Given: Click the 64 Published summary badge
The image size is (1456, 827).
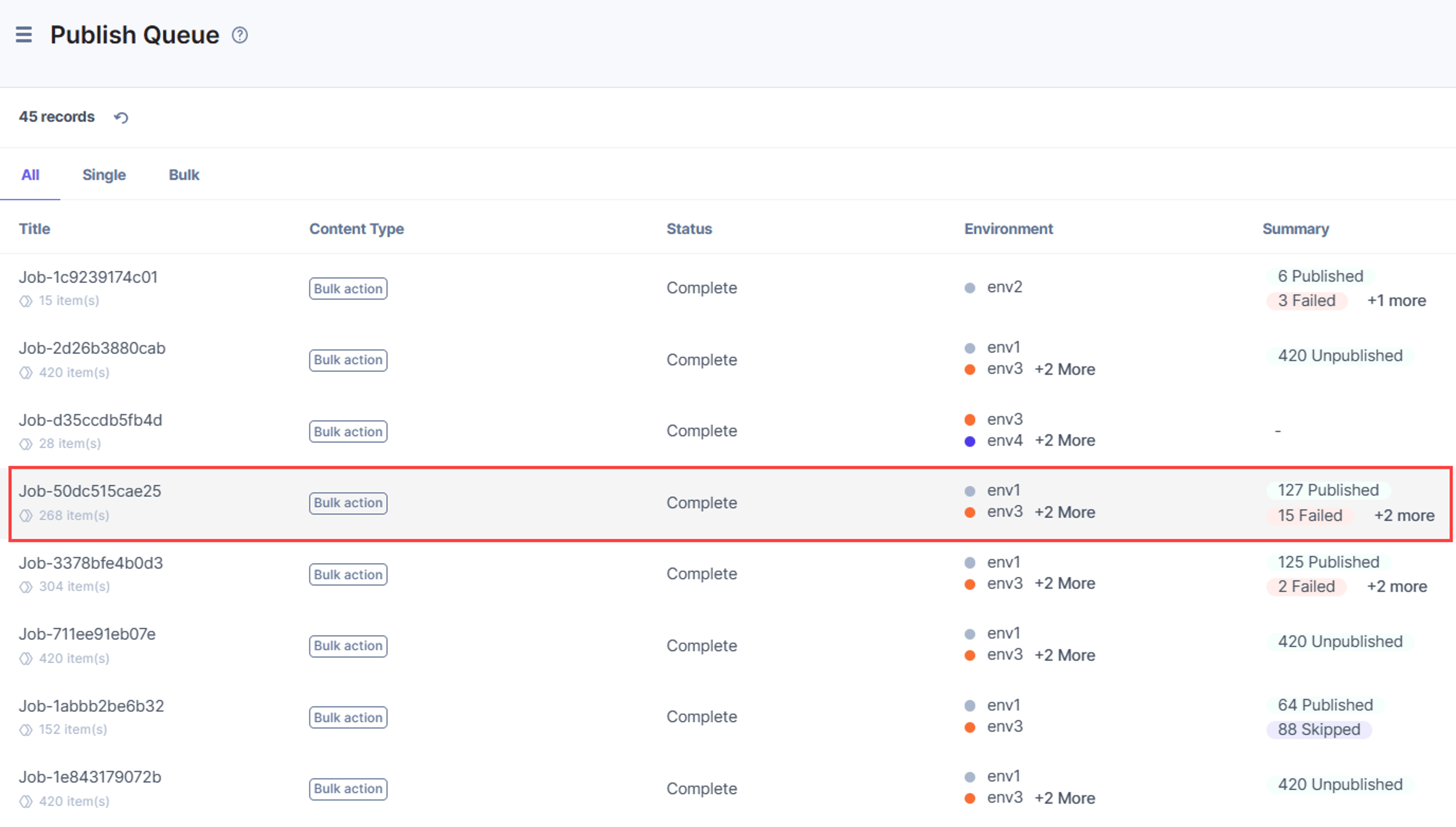Looking at the screenshot, I should coord(1326,705).
